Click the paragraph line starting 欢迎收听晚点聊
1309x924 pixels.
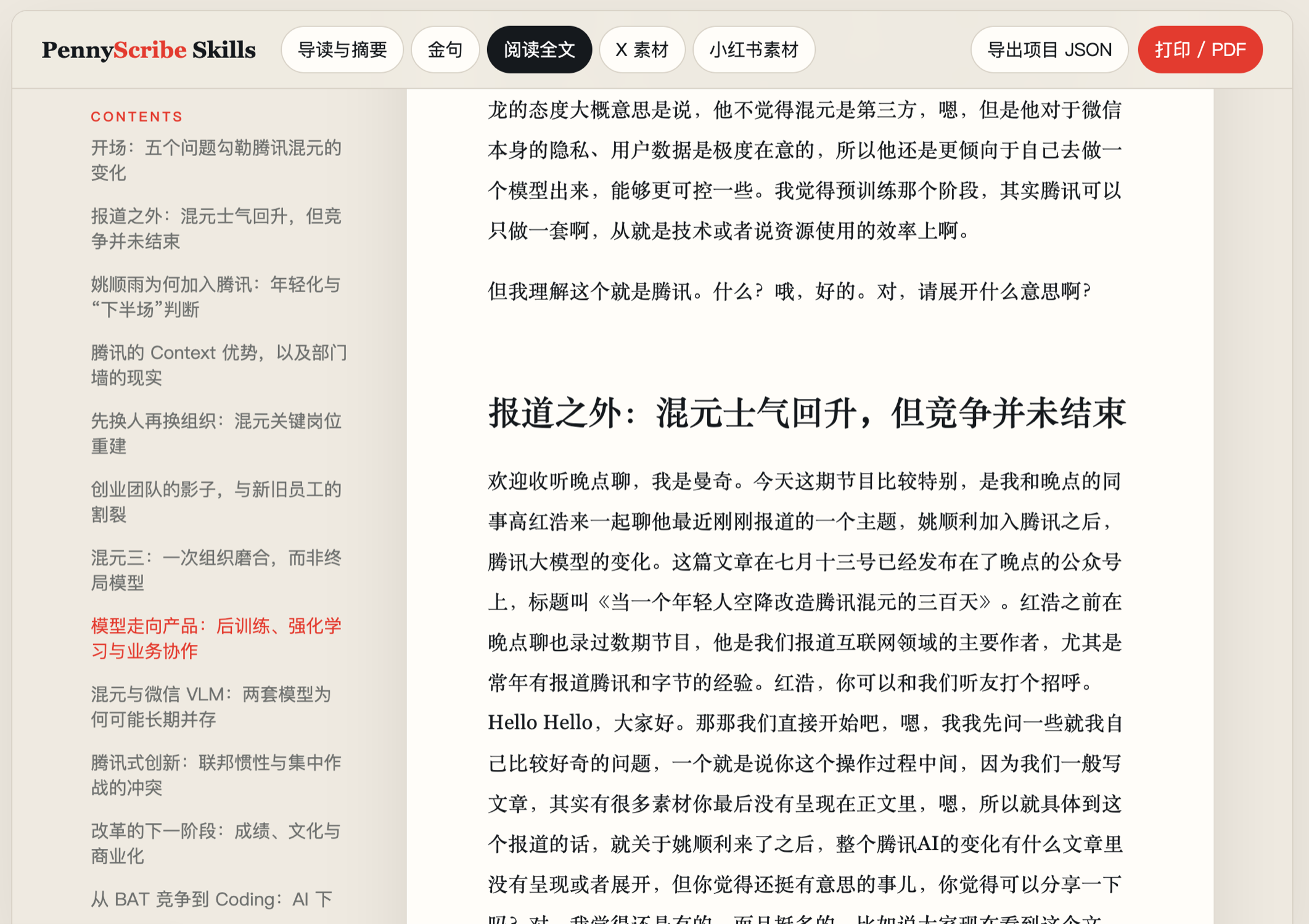(x=805, y=482)
